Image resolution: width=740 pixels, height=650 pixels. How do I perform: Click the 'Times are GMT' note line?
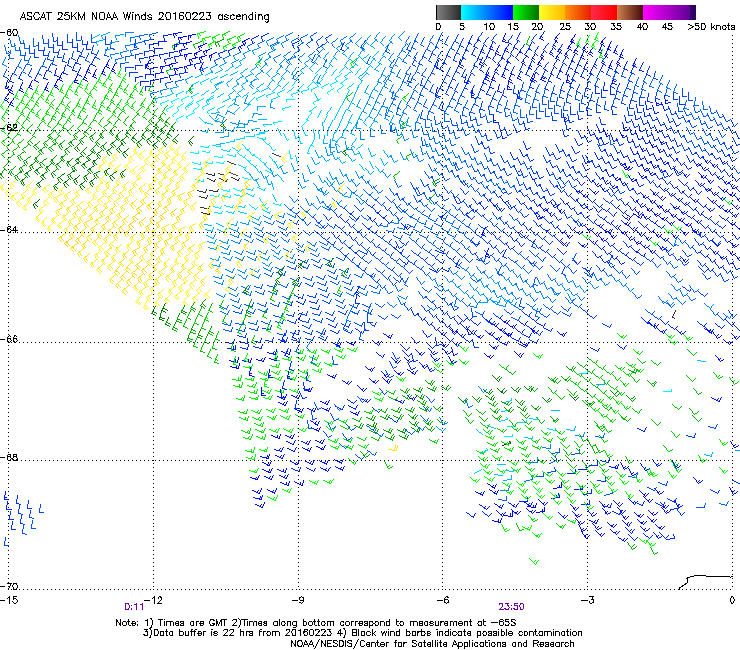pyautogui.click(x=316, y=623)
